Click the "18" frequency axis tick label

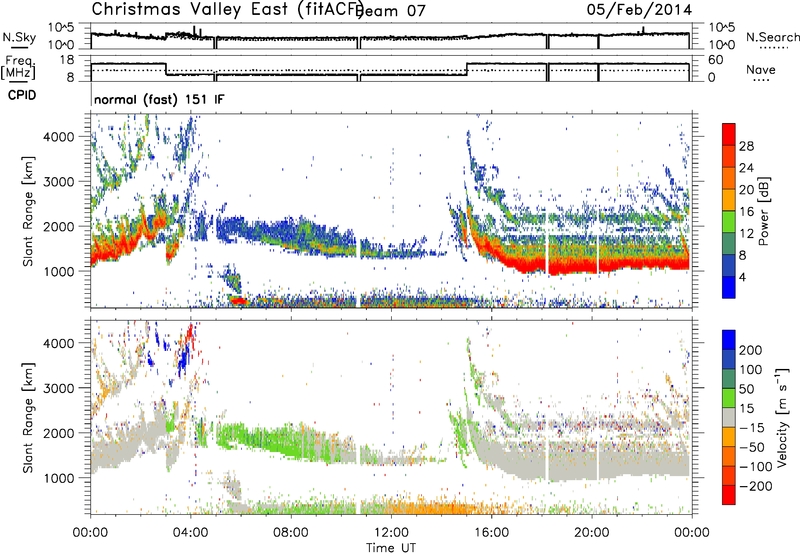pyautogui.click(x=67, y=60)
